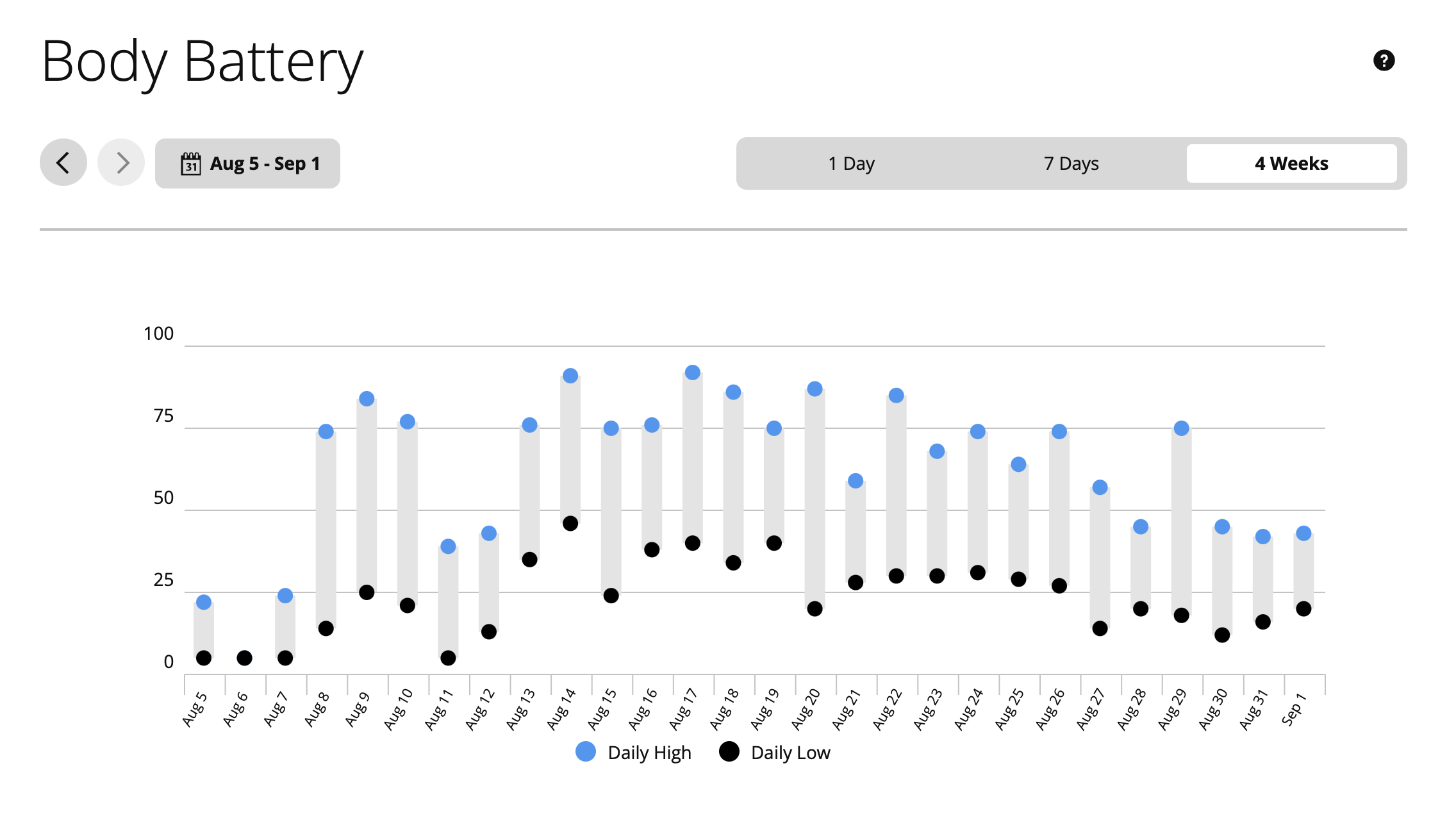Image resolution: width=1456 pixels, height=827 pixels.
Task: Open the Aug 5 - Sep 1 date picker
Action: click(247, 163)
